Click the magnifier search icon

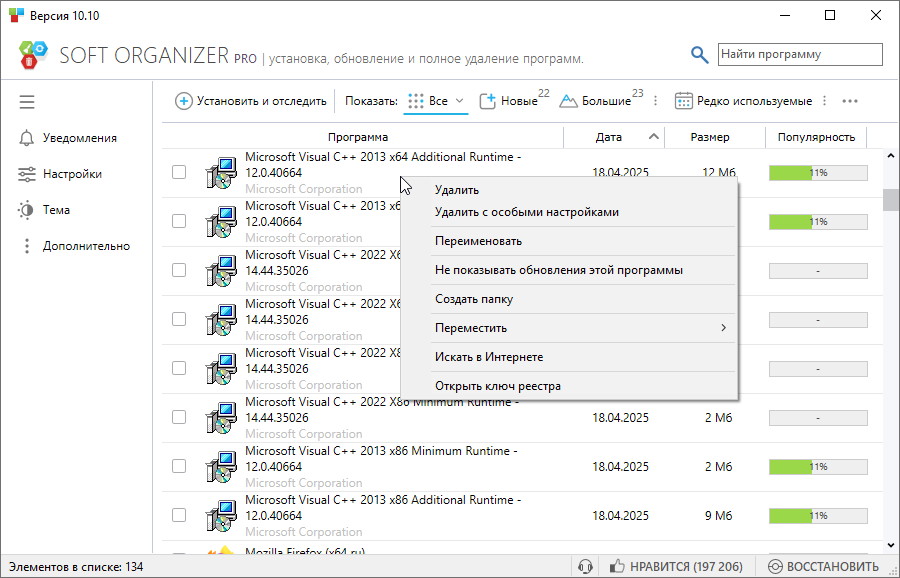pos(699,55)
